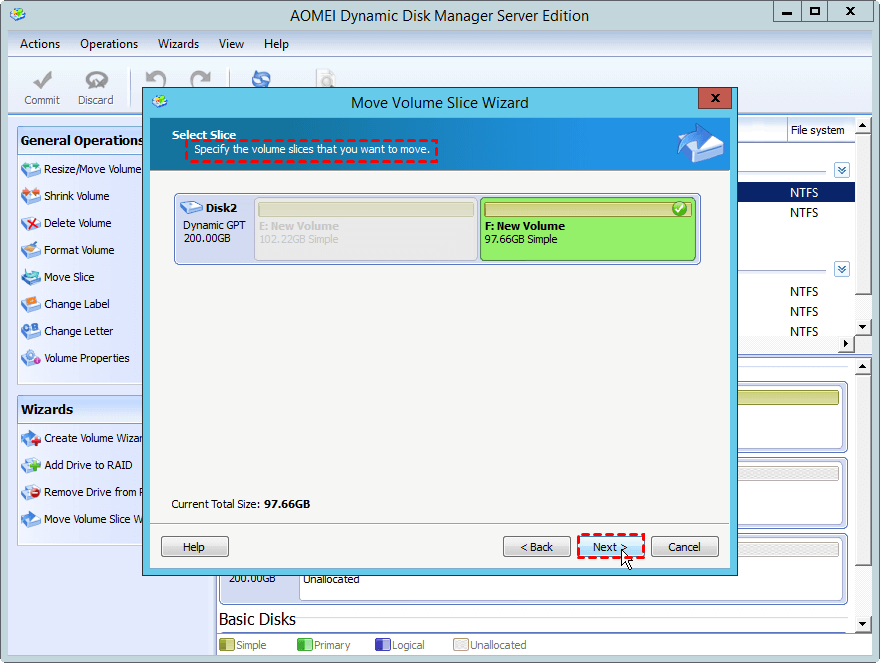Image resolution: width=880 pixels, height=663 pixels.
Task: Choose Delete Volume operation
Action: click(x=66, y=223)
